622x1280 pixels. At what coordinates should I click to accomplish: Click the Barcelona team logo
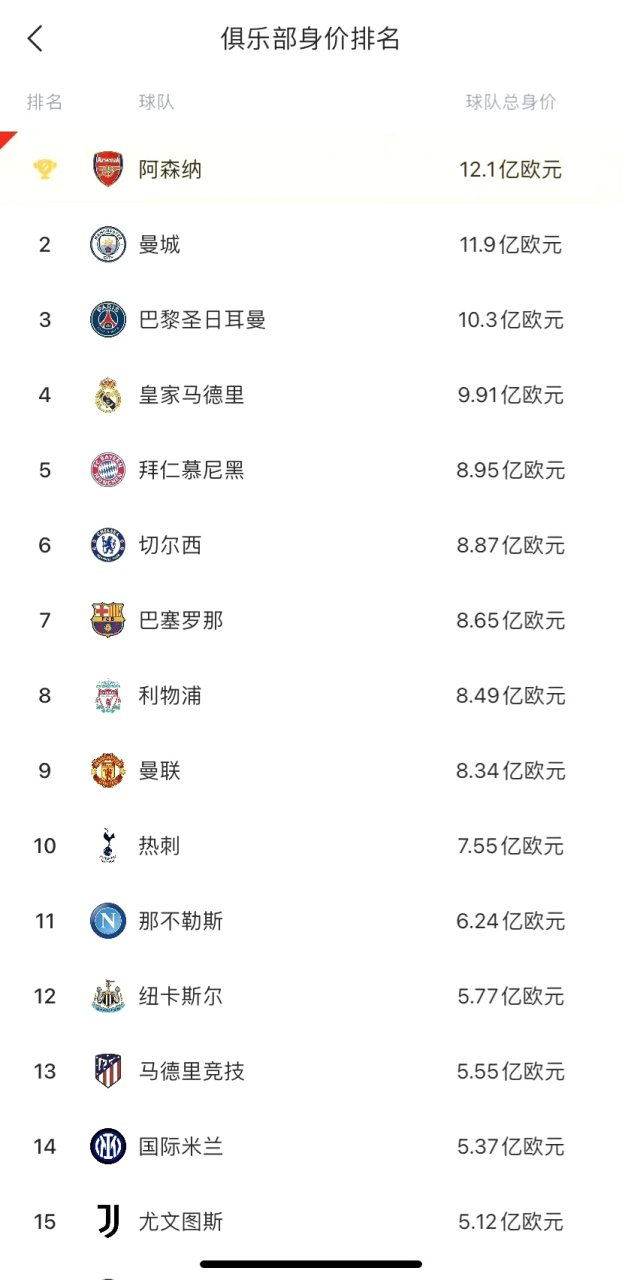coord(108,620)
